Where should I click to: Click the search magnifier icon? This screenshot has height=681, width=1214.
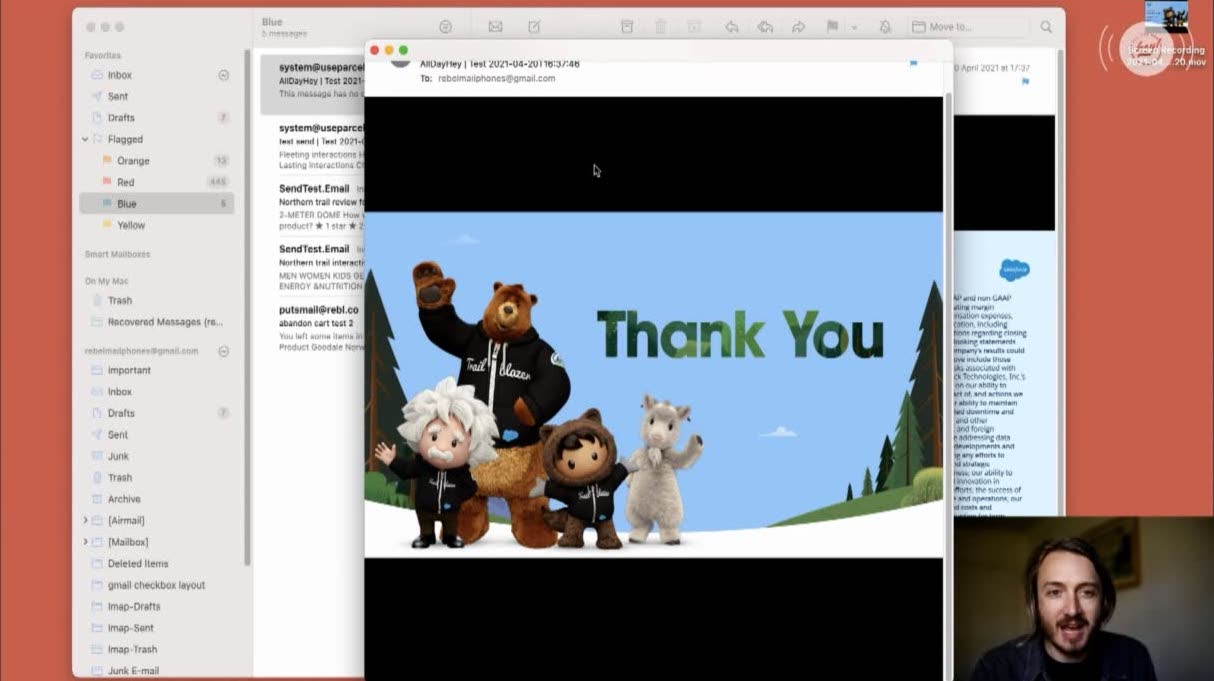1046,27
